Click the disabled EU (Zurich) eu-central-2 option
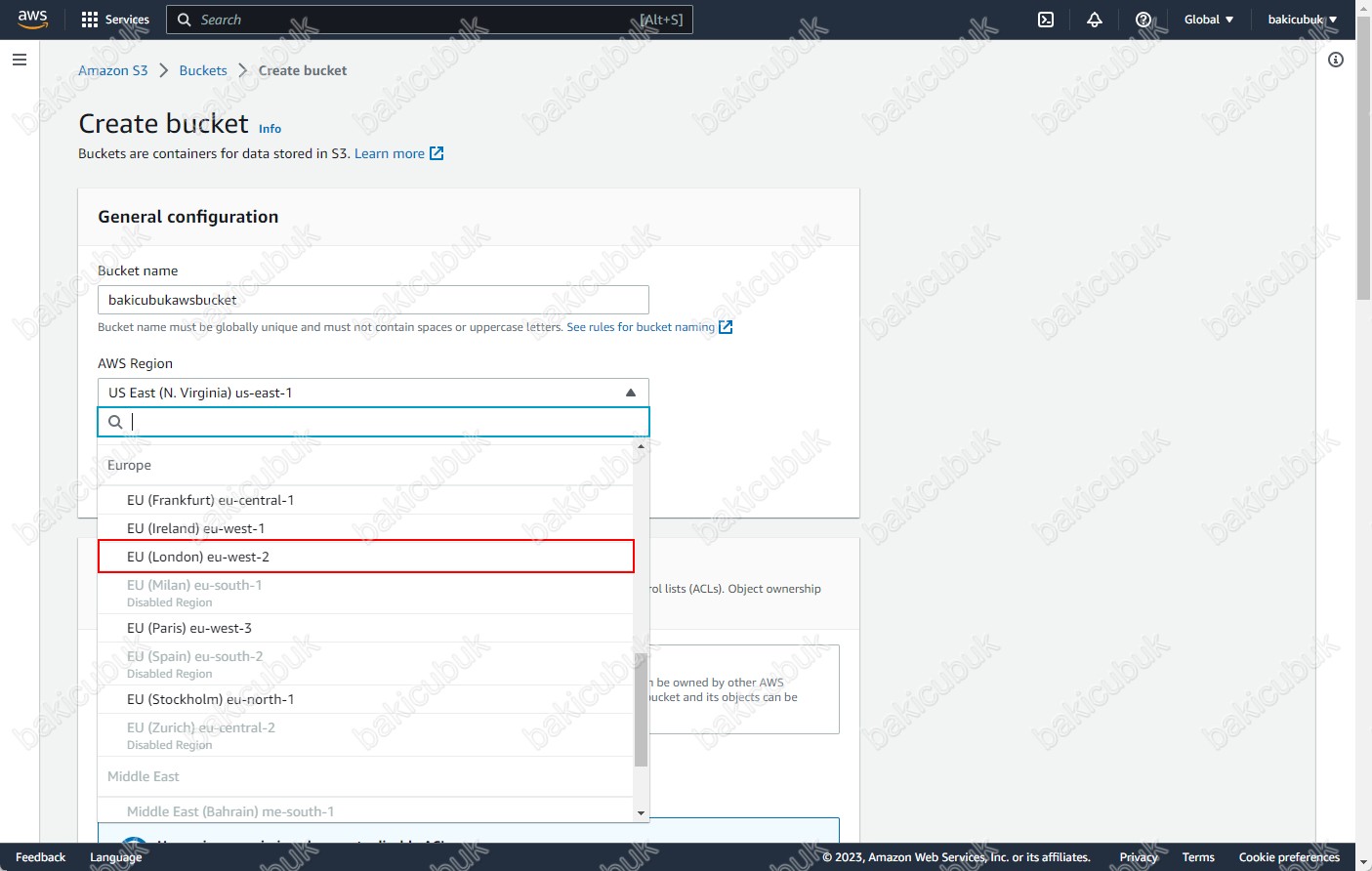Viewport: 1372px width, 871px height. tap(366, 735)
